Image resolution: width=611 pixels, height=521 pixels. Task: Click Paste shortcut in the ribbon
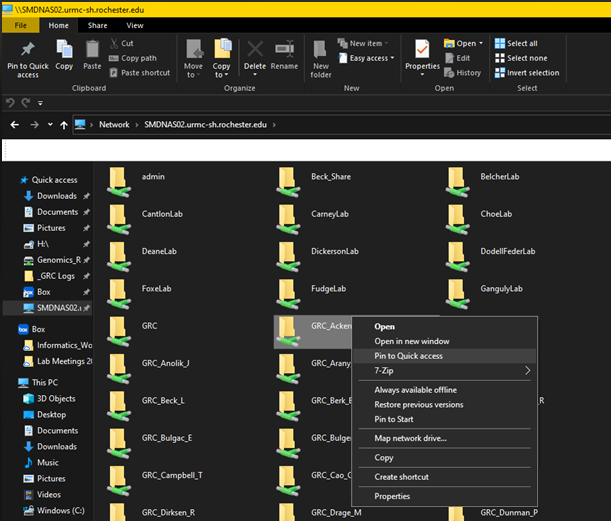pos(140,73)
